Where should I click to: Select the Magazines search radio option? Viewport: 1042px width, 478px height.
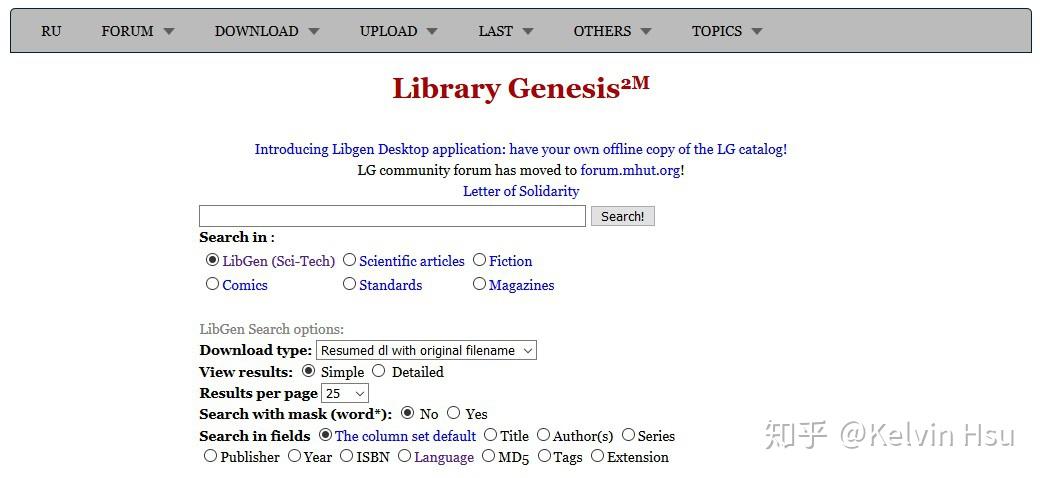tap(479, 284)
